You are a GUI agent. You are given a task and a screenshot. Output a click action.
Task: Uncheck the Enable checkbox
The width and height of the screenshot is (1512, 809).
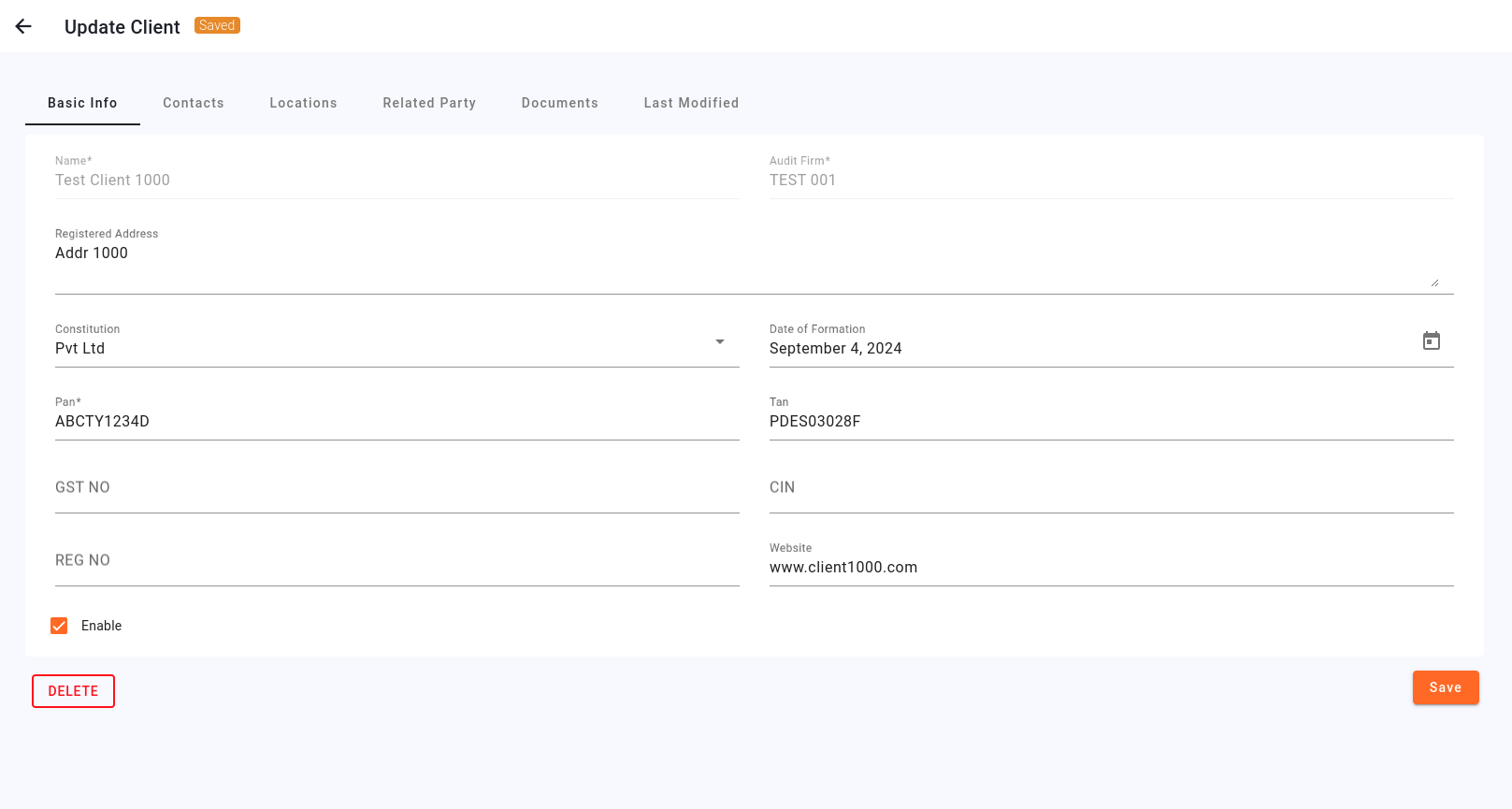[59, 626]
